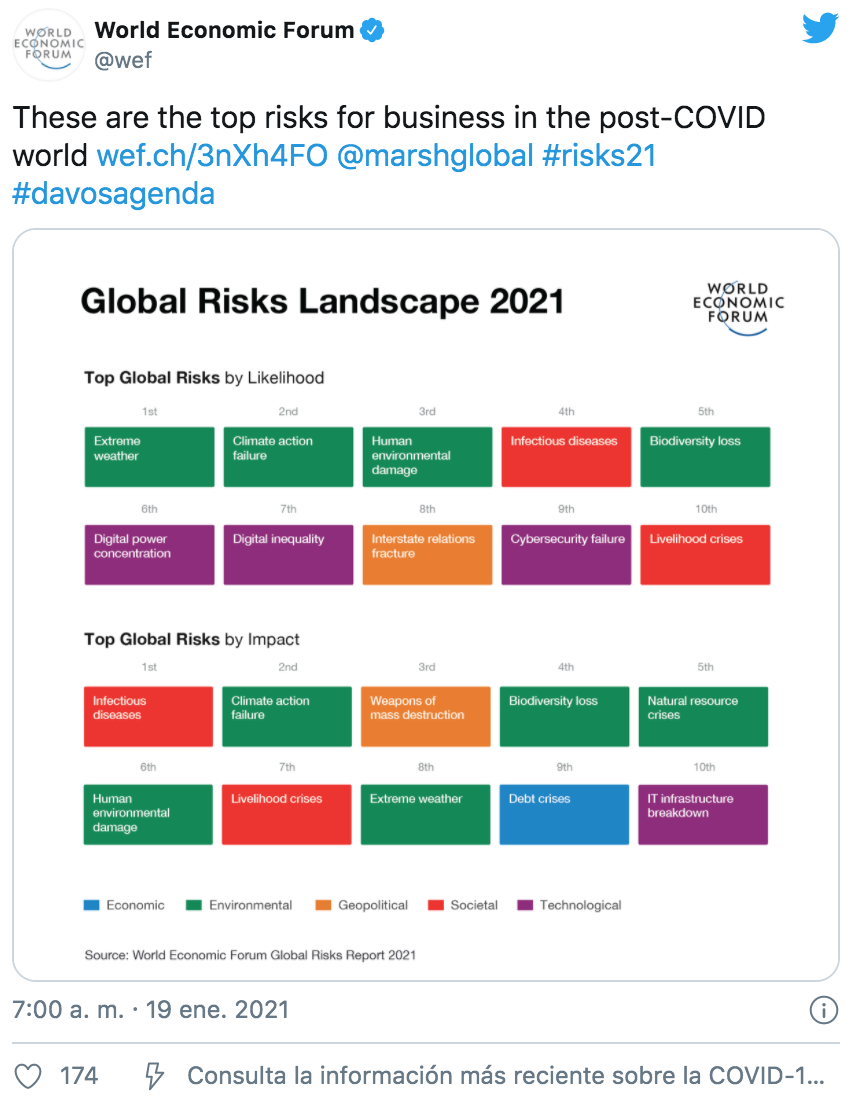Click the WEF logo inside the infographic

click(x=738, y=308)
